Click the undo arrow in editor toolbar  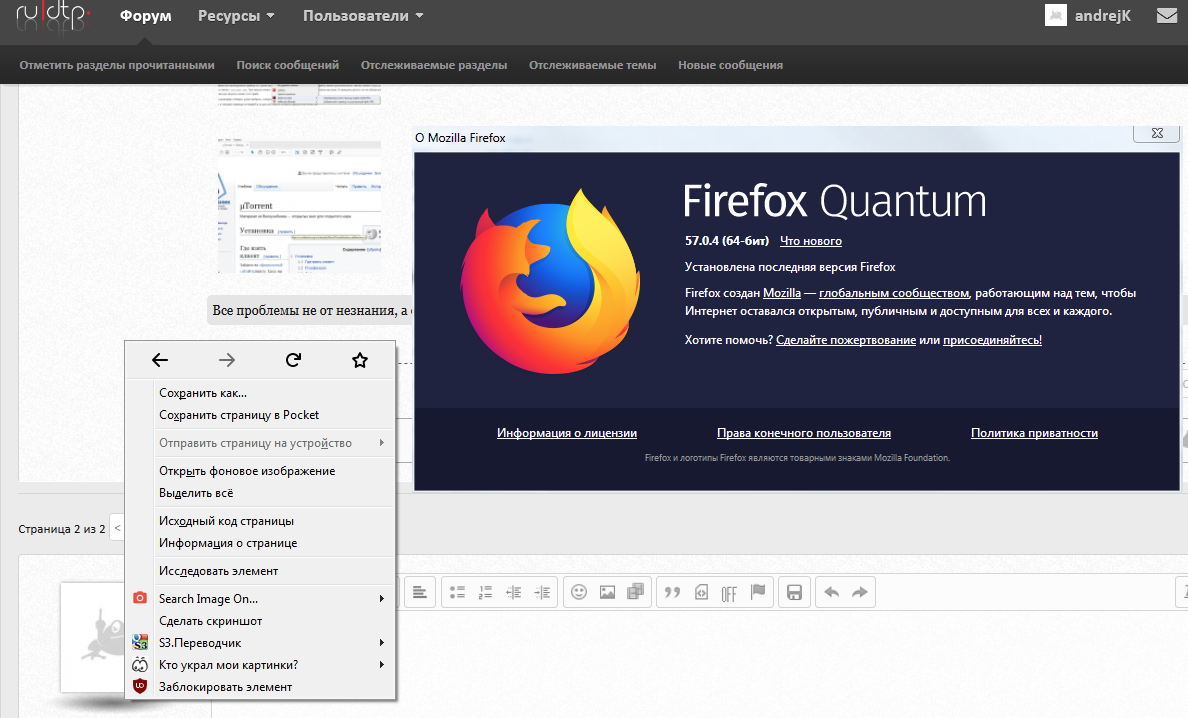pyautogui.click(x=831, y=592)
